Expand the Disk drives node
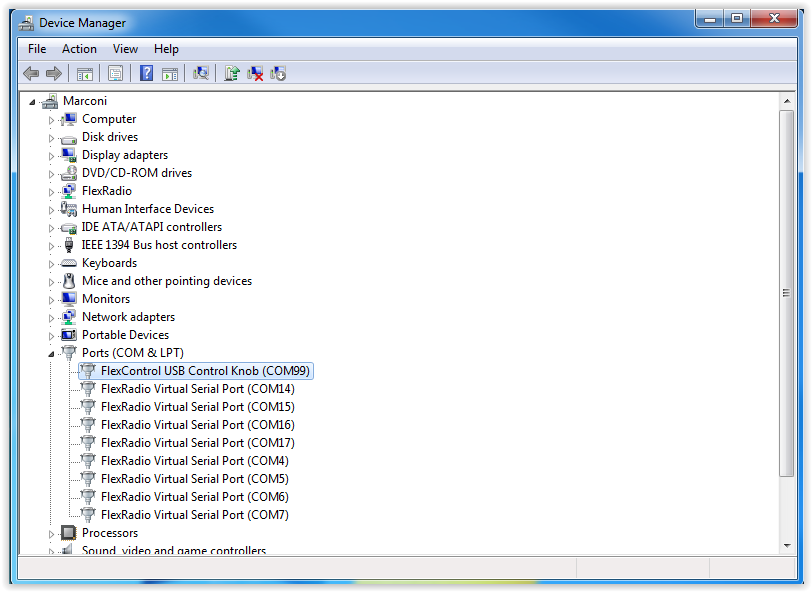Image resolution: width=812 pixels, height=592 pixels. pos(51,138)
